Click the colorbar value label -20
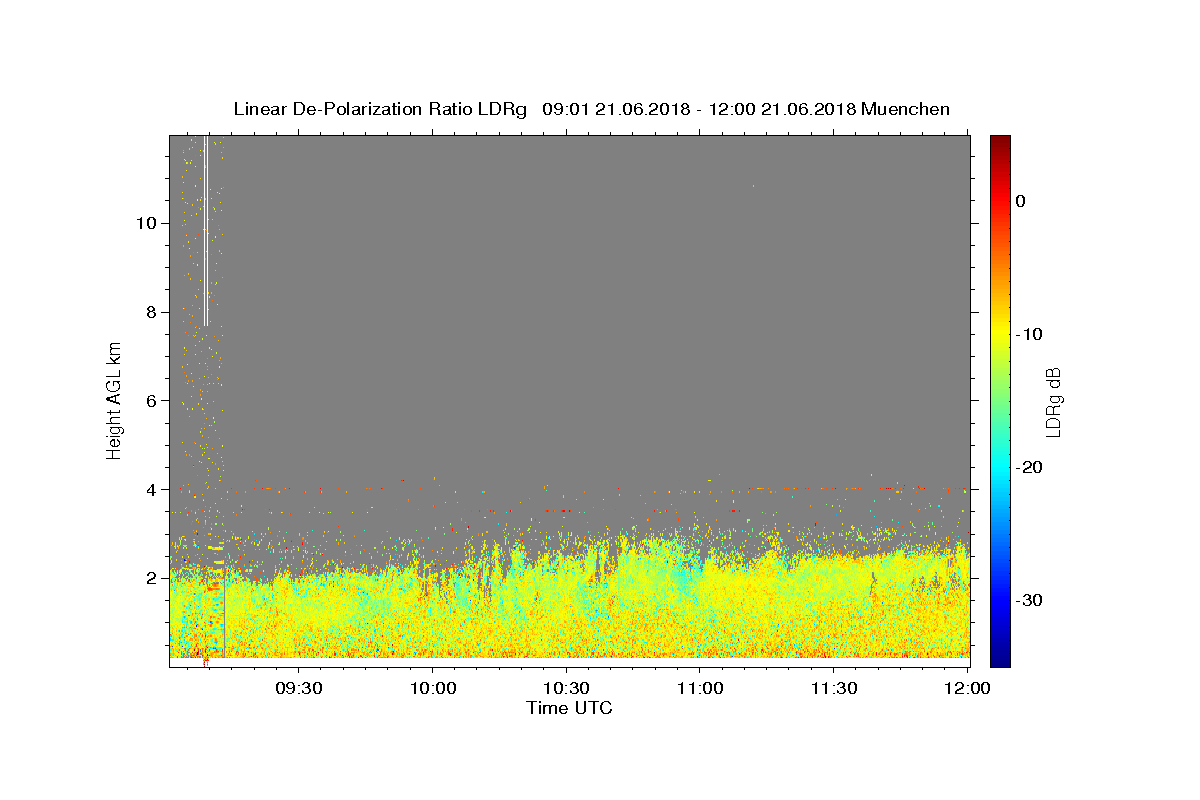 click(x=1029, y=467)
